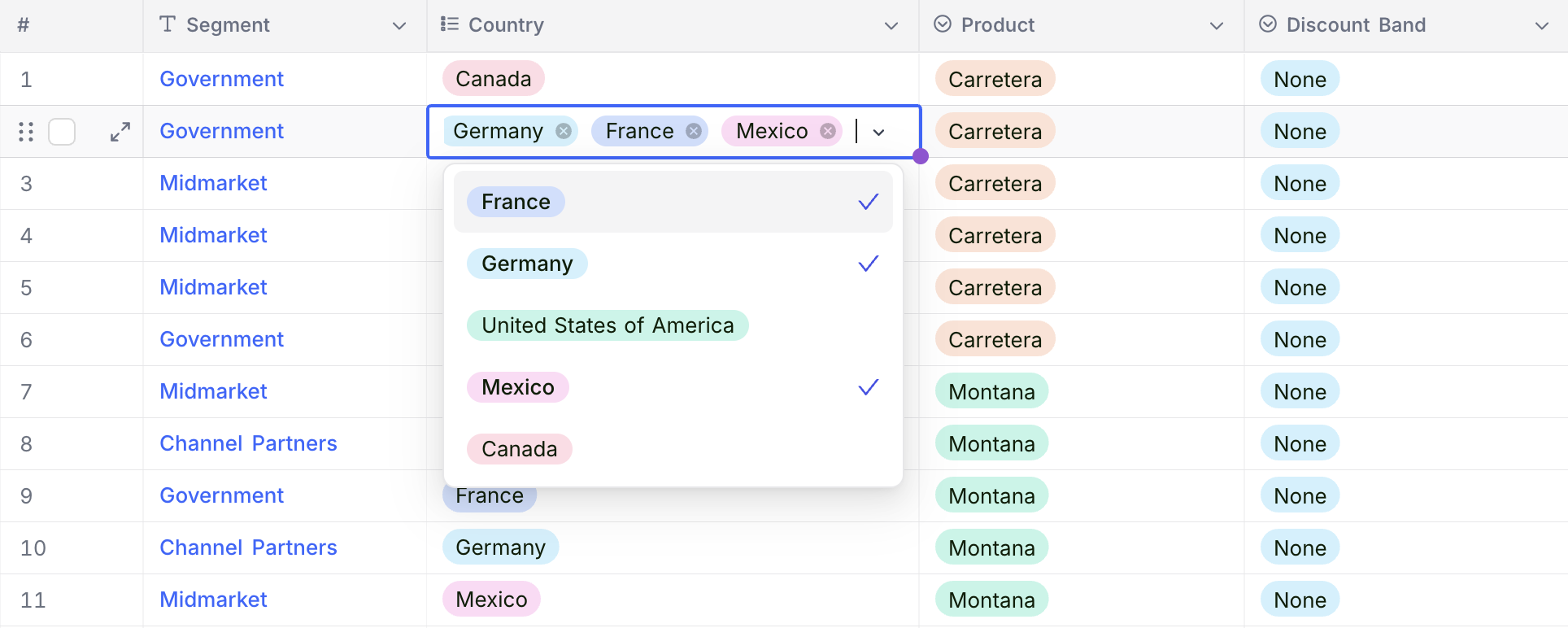The width and height of the screenshot is (1568, 628).
Task: Remove the Germany tag from the cell
Action: click(563, 131)
